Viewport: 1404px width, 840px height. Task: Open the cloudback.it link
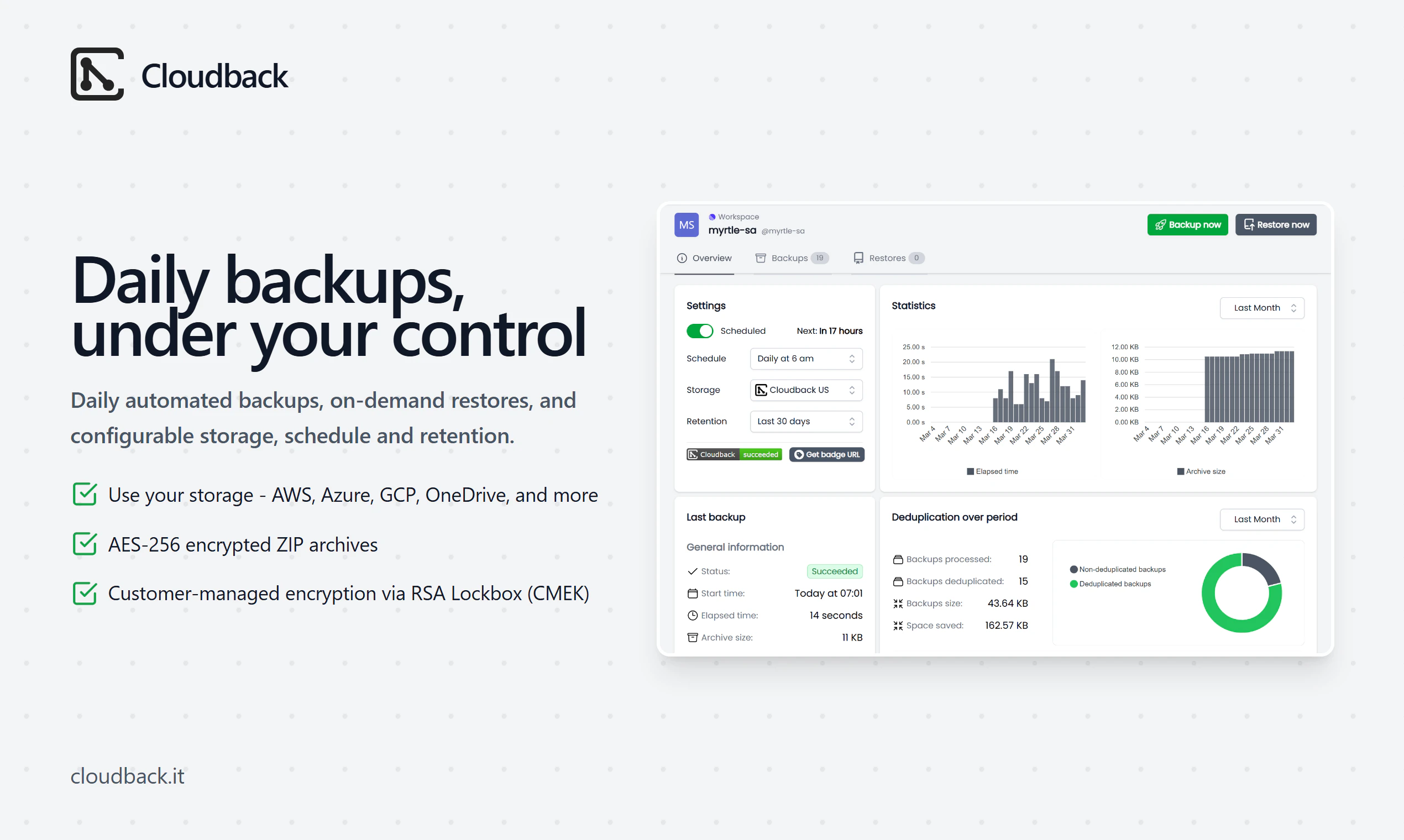pyautogui.click(x=127, y=775)
